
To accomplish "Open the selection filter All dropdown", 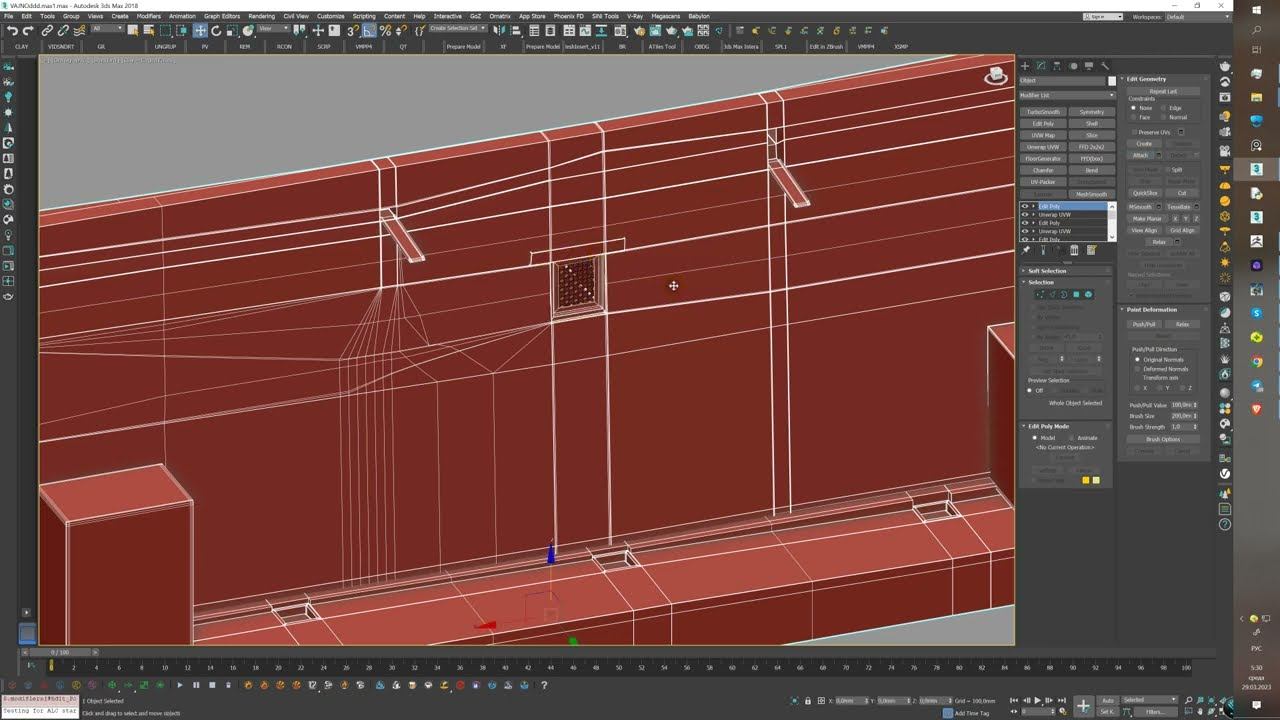I will pyautogui.click(x=107, y=29).
